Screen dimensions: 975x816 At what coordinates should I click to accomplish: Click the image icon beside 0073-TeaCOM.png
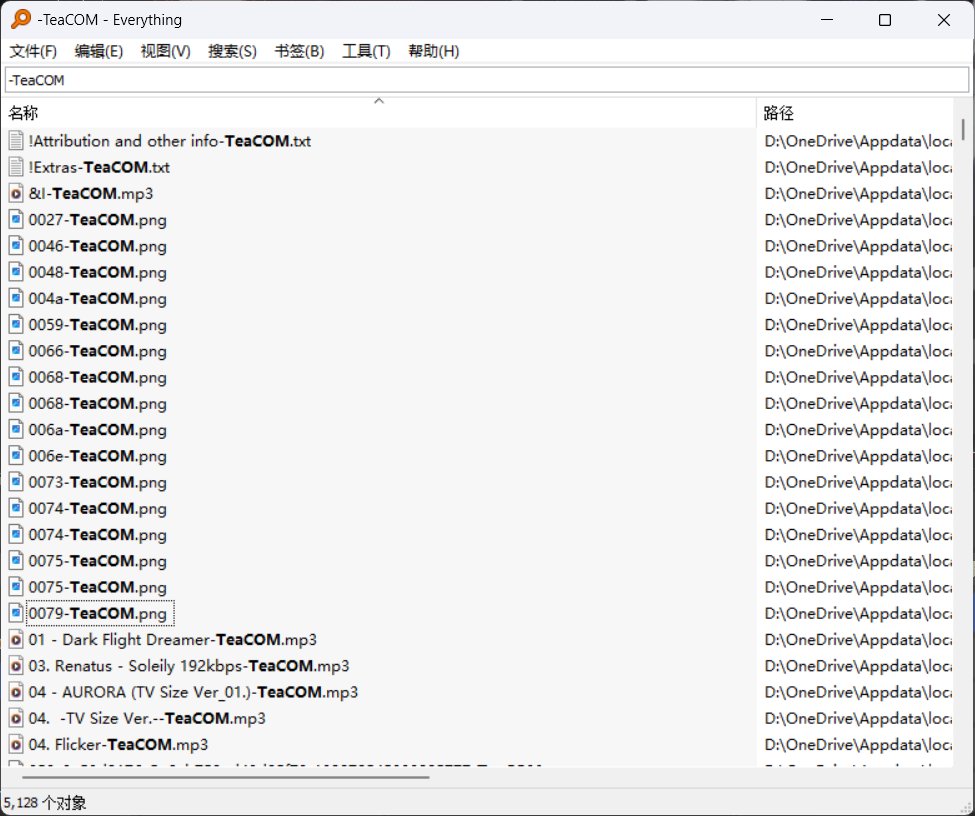click(x=16, y=482)
